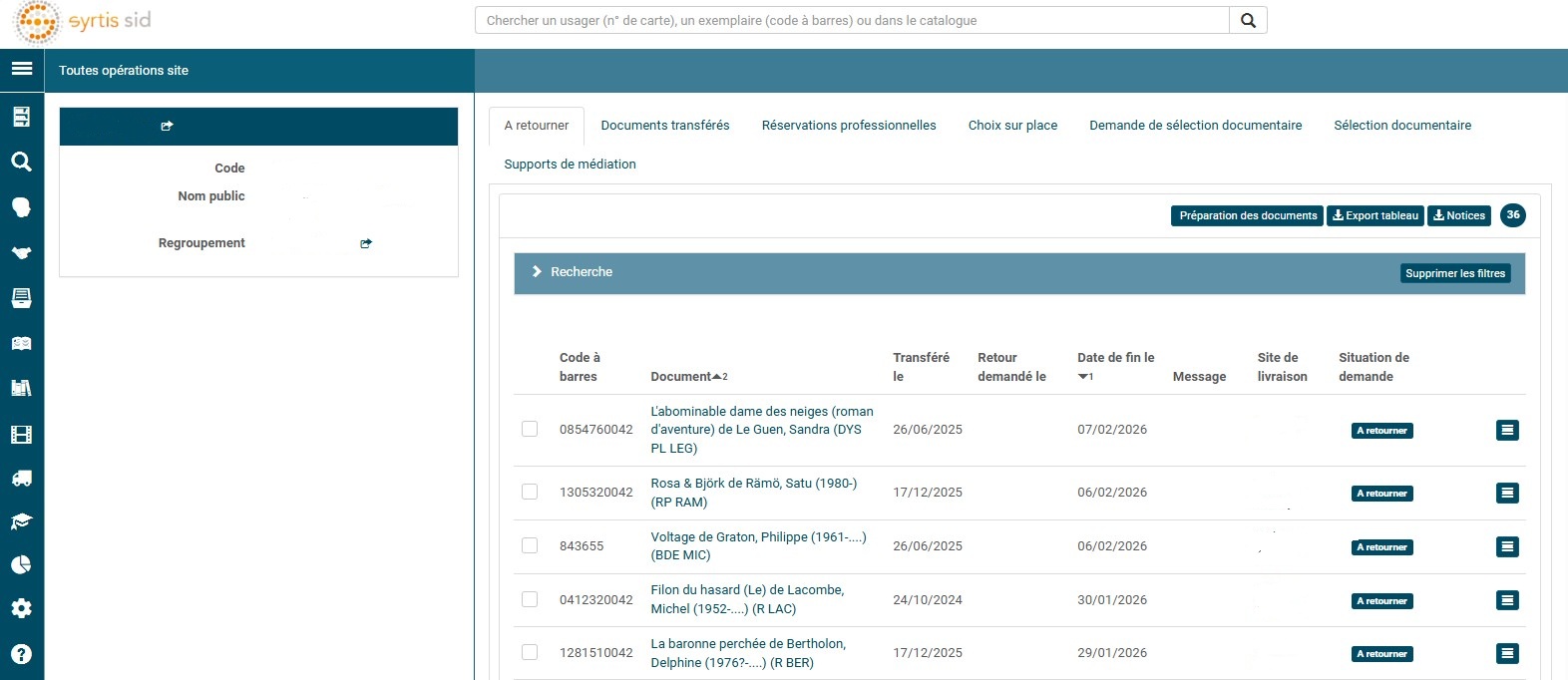The width and height of the screenshot is (1568, 680).
Task: Click Préparation des documents button
Action: [x=1248, y=215]
